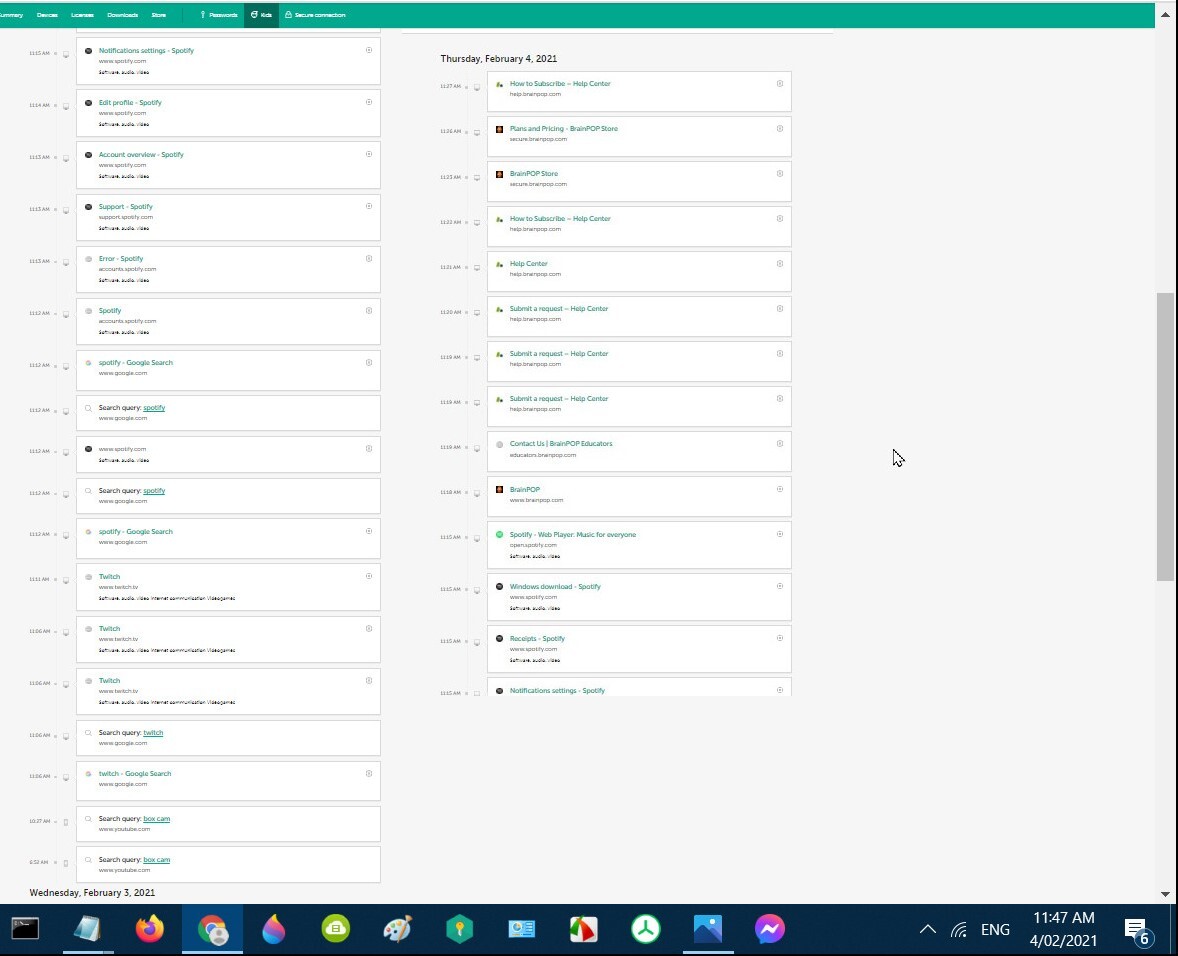Click options icon on Support - Spotify card

[x=369, y=206]
